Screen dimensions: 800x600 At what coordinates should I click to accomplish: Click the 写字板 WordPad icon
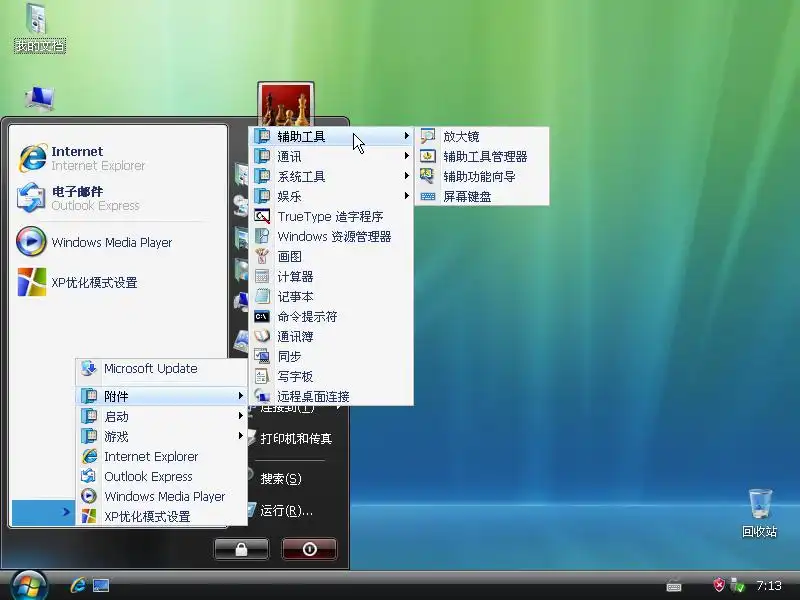pyautogui.click(x=262, y=376)
